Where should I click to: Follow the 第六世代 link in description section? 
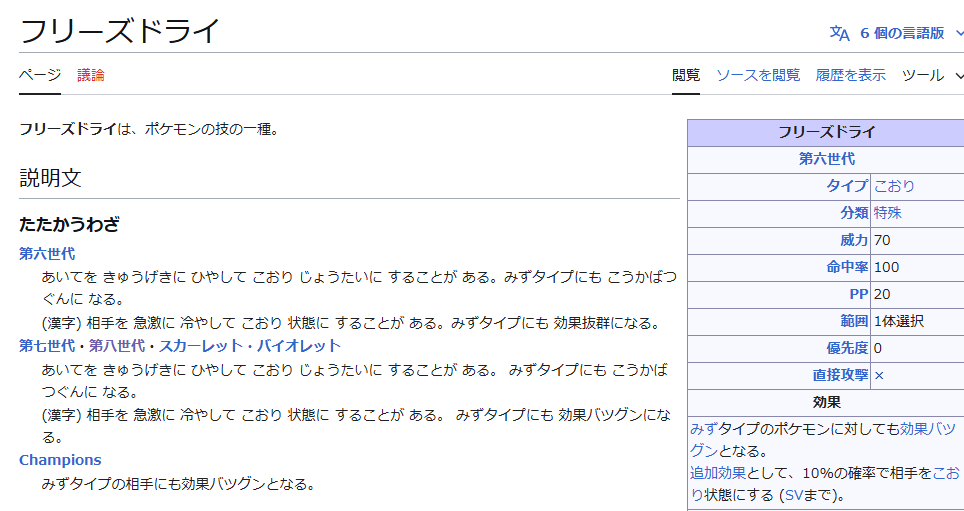(x=47, y=253)
